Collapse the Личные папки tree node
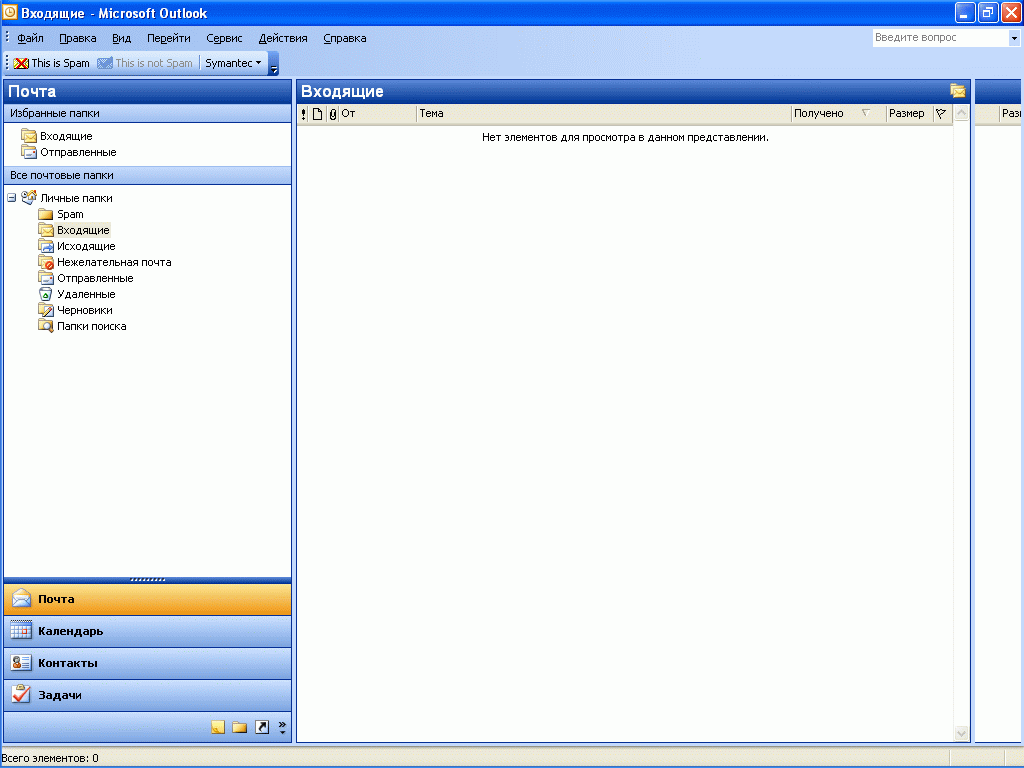This screenshot has width=1024, height=768. (10, 197)
